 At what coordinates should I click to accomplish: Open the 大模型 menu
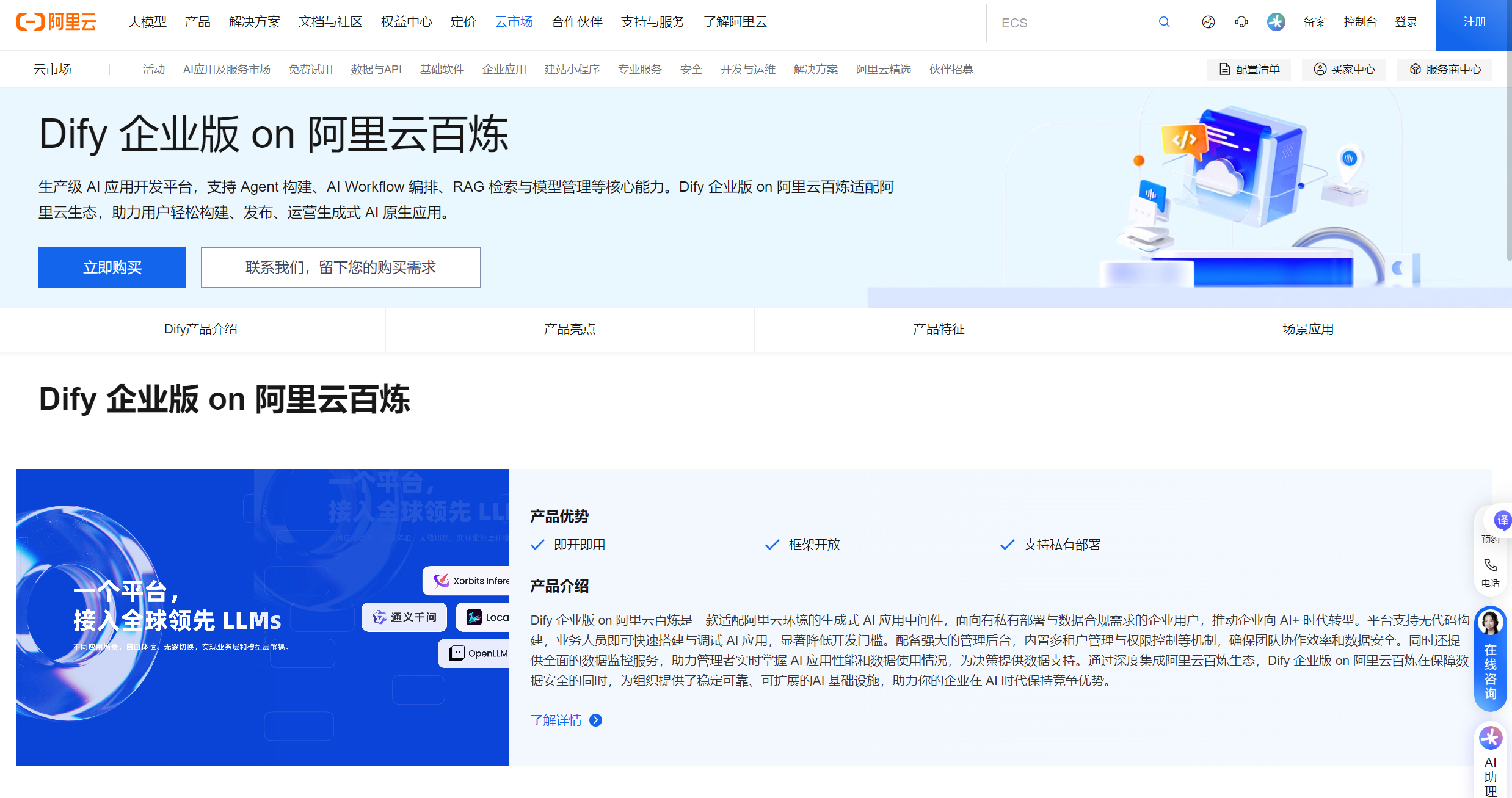[147, 22]
